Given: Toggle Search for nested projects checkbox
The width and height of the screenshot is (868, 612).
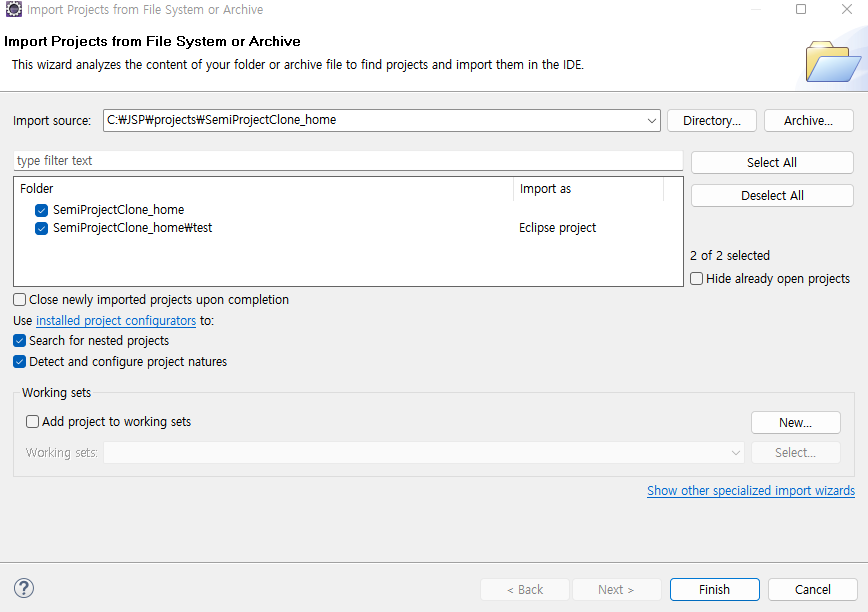Looking at the screenshot, I should pyautogui.click(x=19, y=341).
